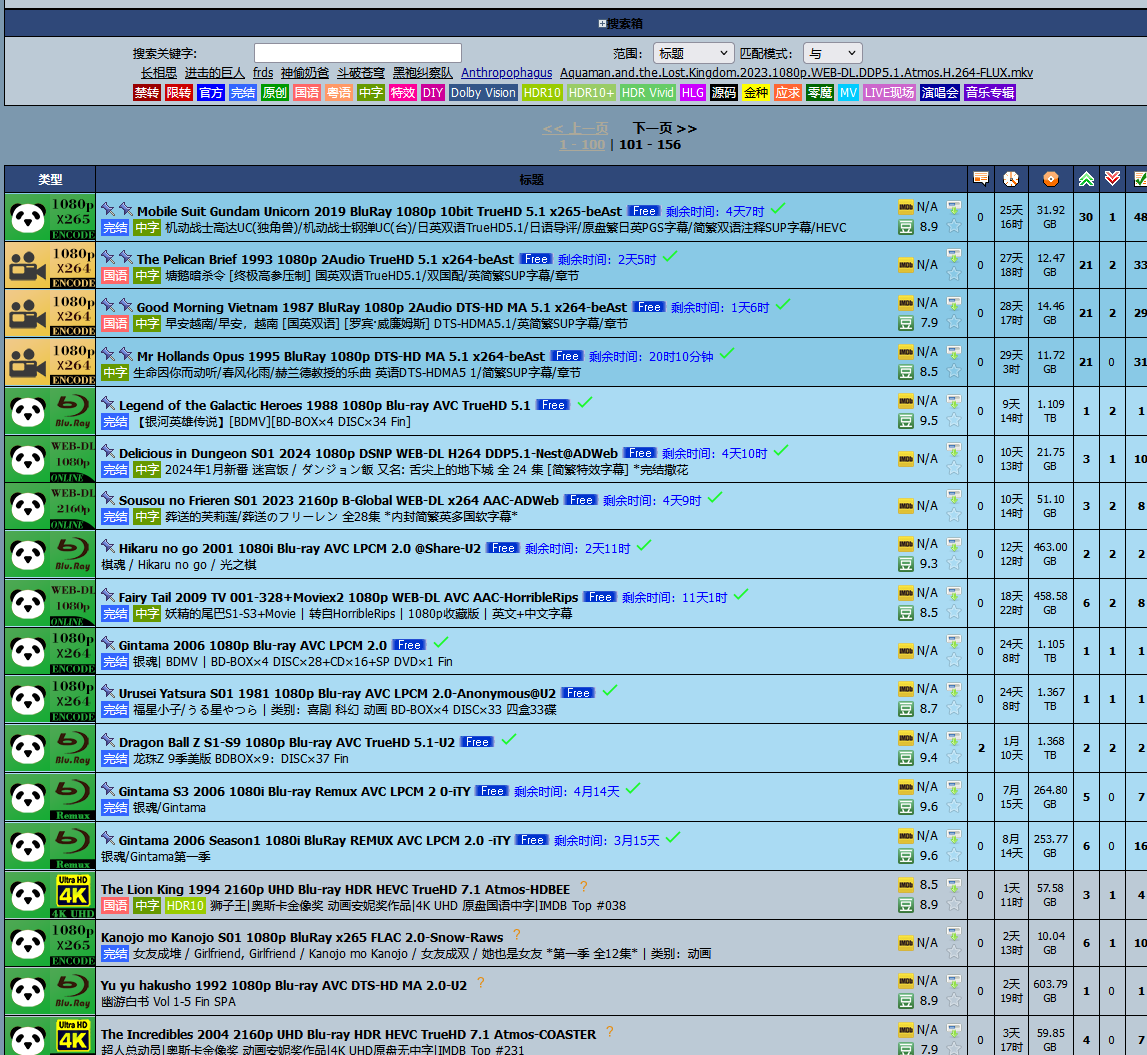Toggle bookmark star for Good Morning Vietnam

coord(954,323)
